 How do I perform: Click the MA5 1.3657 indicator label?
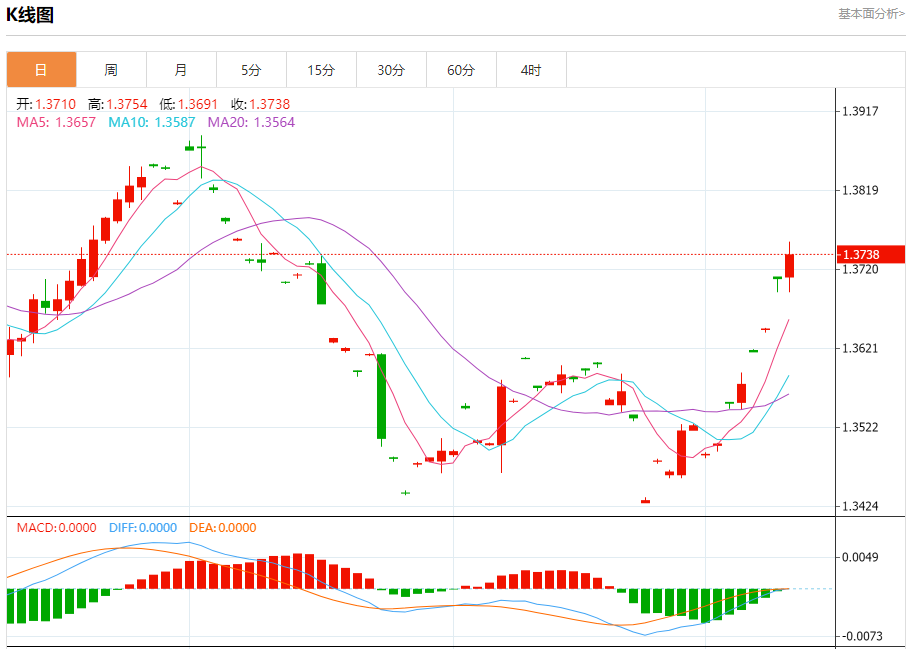[56, 122]
